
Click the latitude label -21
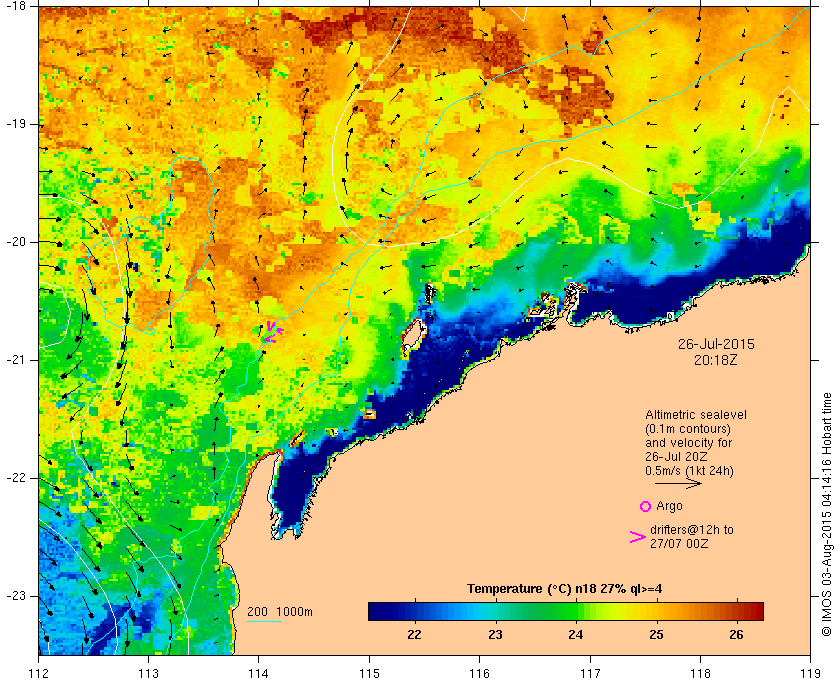15,360
